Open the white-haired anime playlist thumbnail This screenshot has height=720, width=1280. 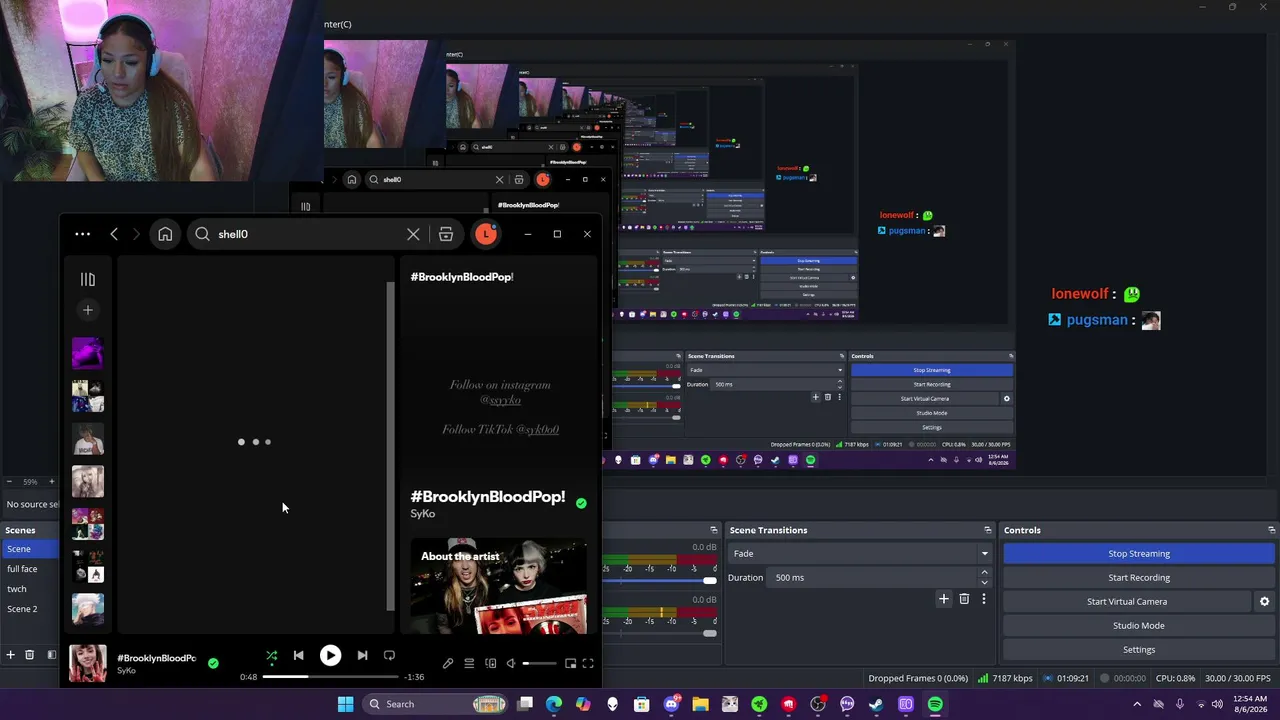pos(88,609)
